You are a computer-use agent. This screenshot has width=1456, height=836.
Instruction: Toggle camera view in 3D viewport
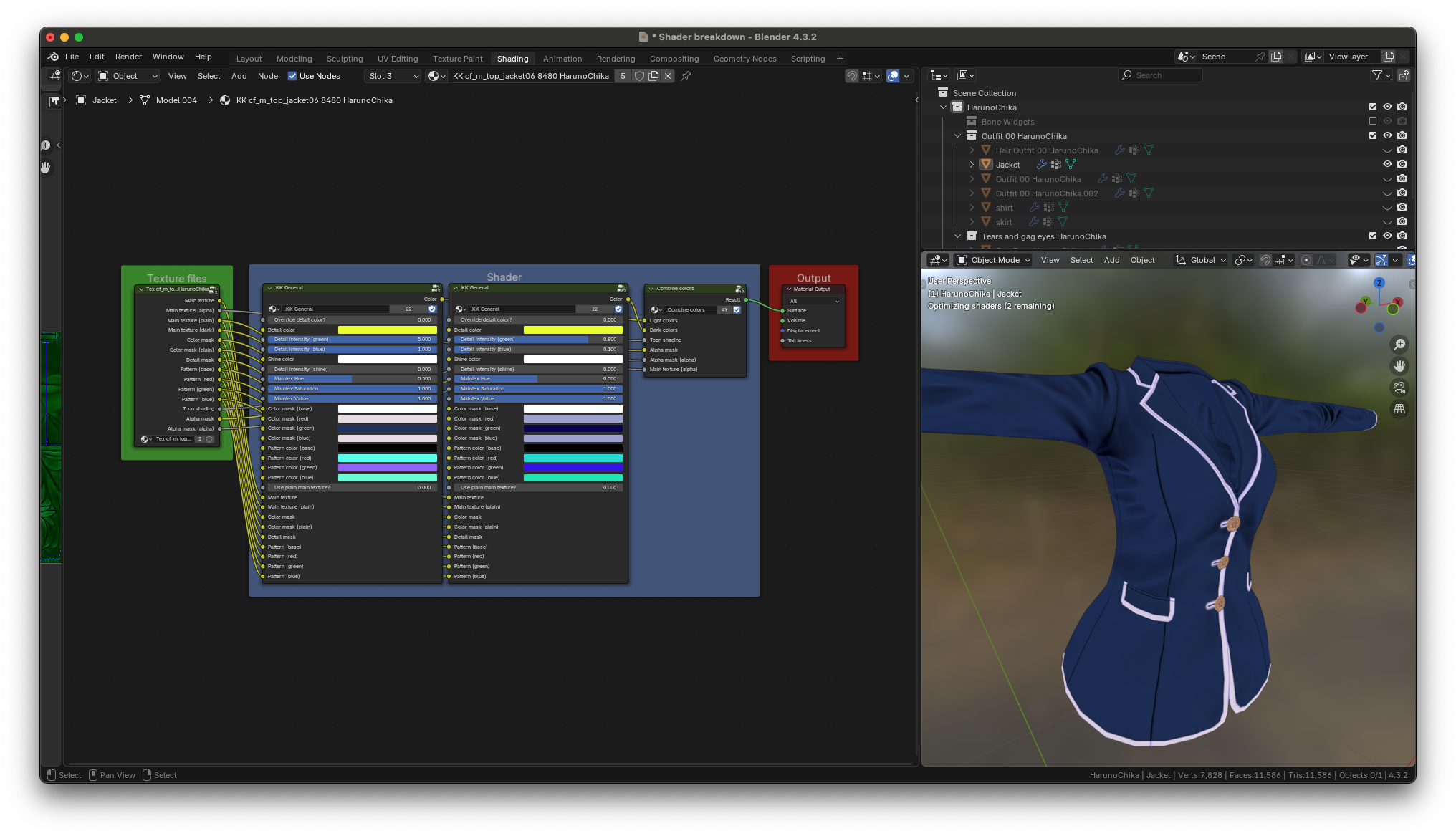tap(1399, 388)
